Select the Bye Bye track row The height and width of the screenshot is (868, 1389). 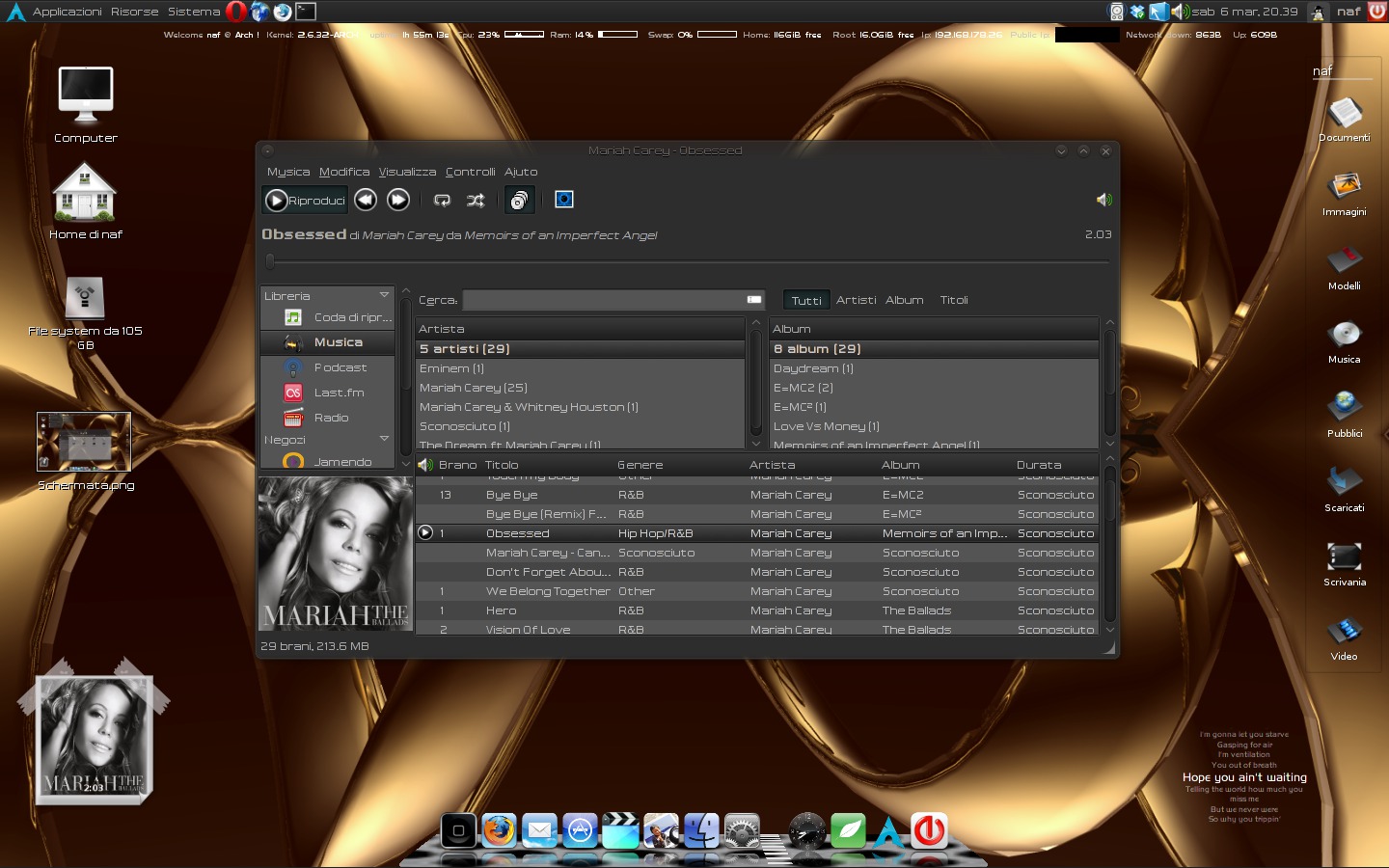[757, 495]
